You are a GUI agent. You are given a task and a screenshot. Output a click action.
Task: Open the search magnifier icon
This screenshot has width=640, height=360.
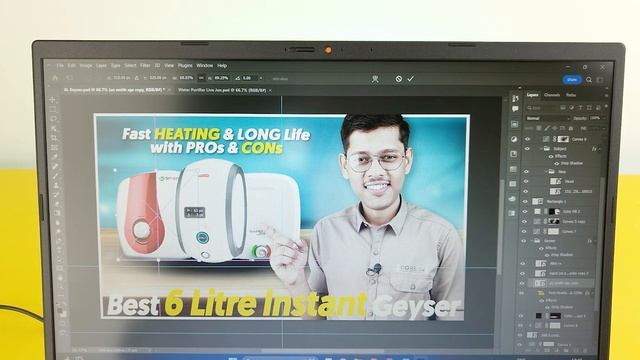[589, 80]
